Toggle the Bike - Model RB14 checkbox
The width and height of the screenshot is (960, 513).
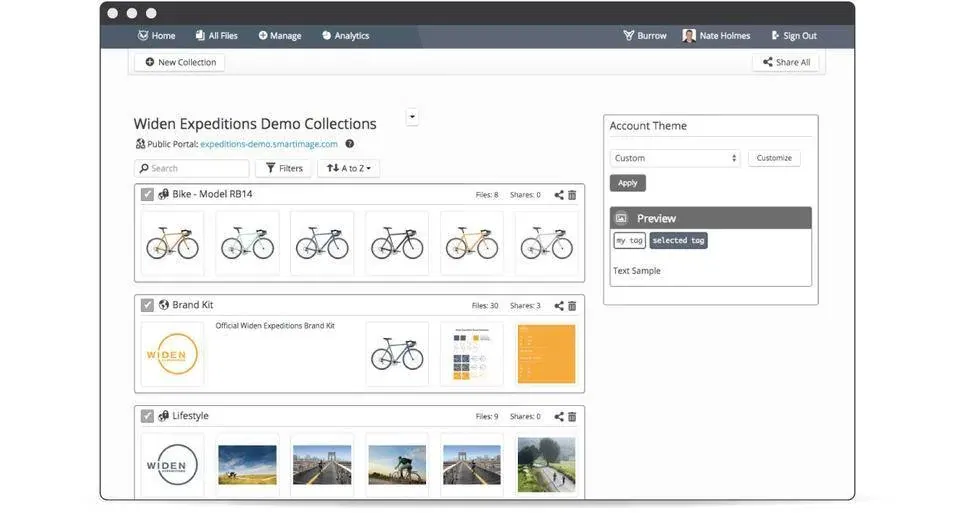[x=147, y=195]
